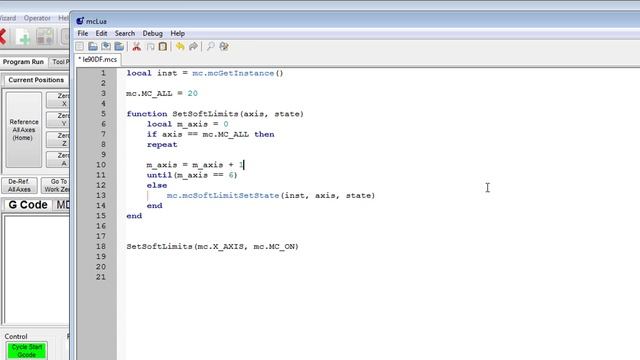Screen dimensions: 640x360
Task: Switch to the Program Run tab
Action: (23, 62)
